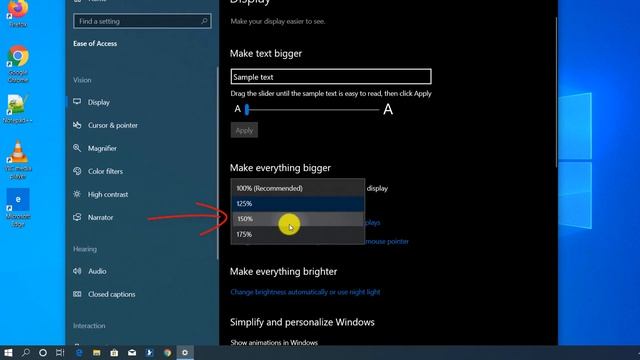Screen dimensions: 640x360
Task: Choose 150% scaling option
Action: tap(298, 219)
